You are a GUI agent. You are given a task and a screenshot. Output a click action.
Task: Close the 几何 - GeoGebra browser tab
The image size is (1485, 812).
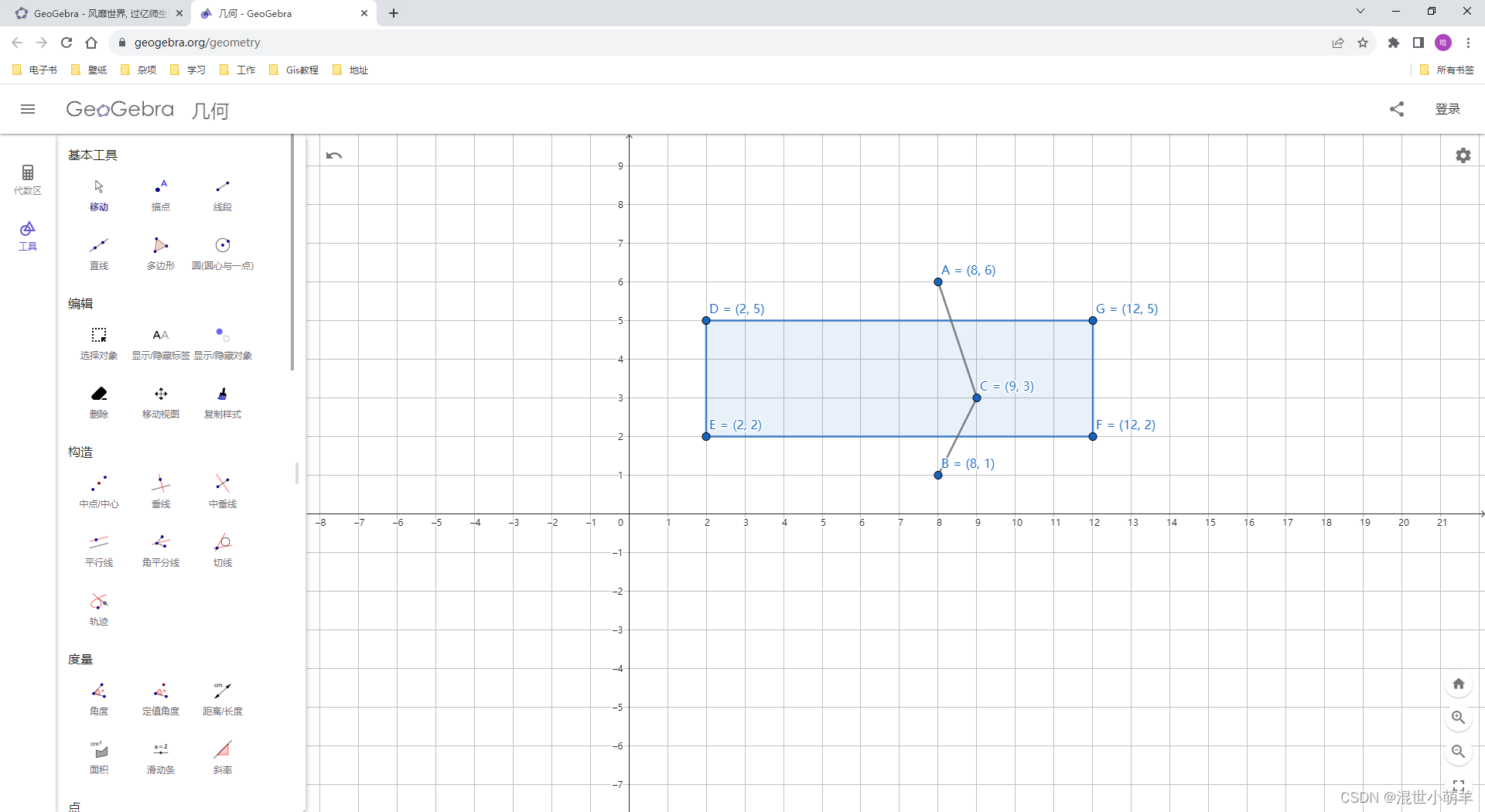364,13
